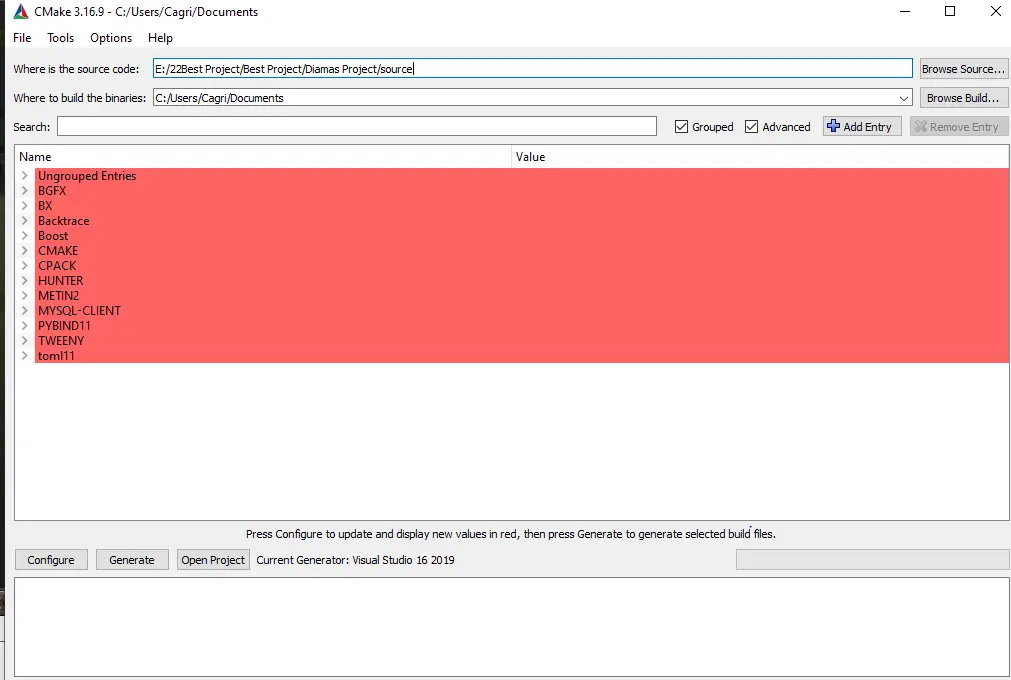The width and height of the screenshot is (1011, 680).
Task: Select the 'BGFX' row text
Action: tap(52, 190)
